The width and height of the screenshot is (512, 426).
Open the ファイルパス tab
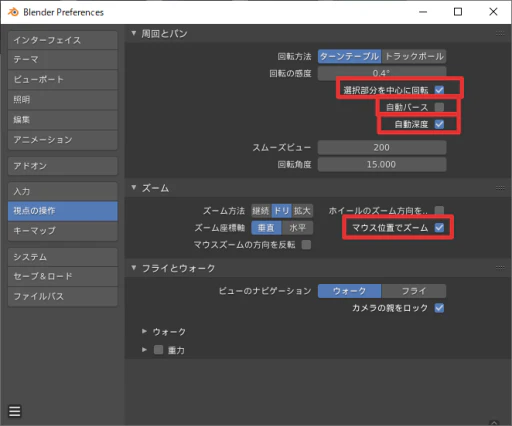(63, 296)
